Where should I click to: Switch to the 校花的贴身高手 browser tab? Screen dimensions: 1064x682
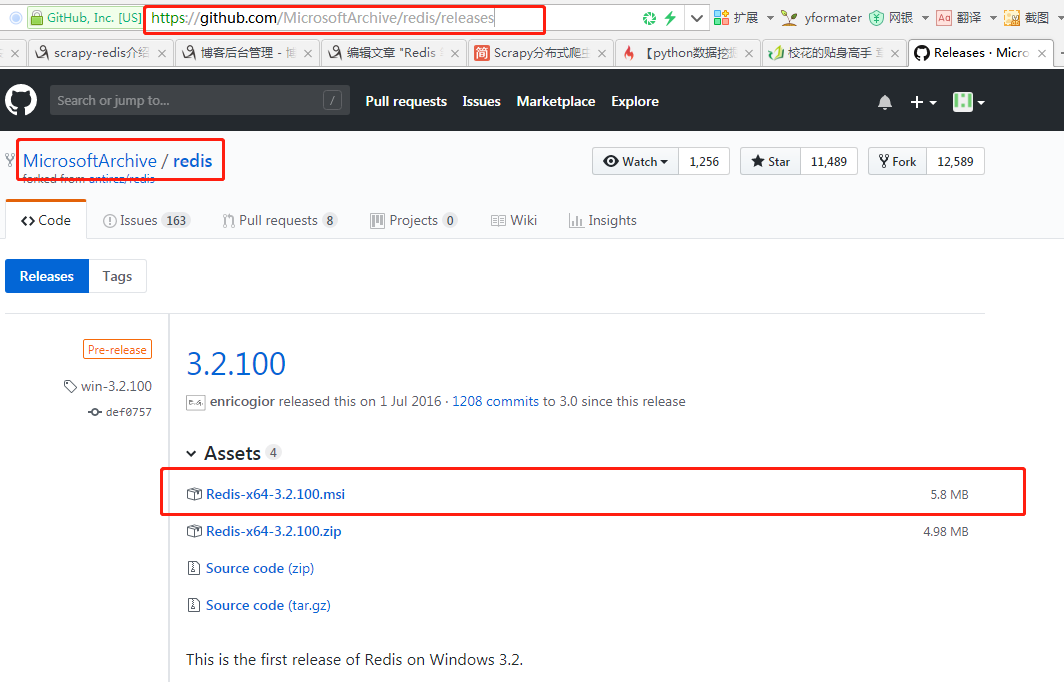click(835, 53)
